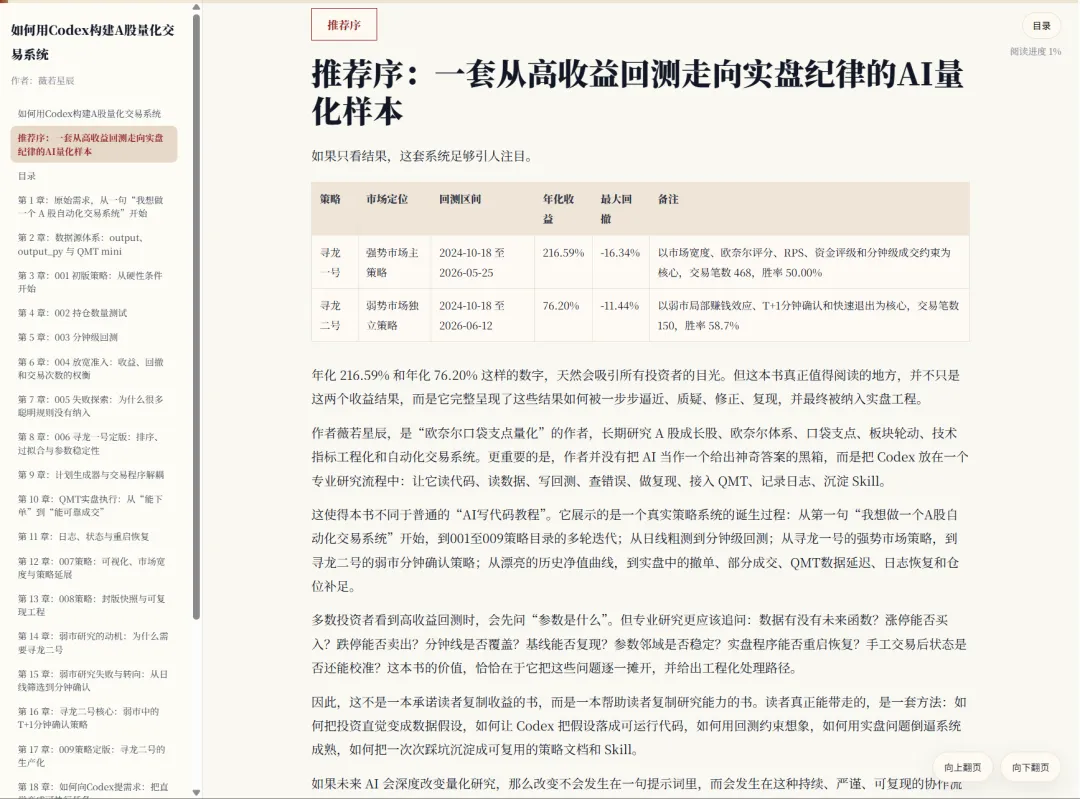Open 第 7 章: 005 失败探索 chapter
Viewport: 1080px width, 799px height.
tap(91, 406)
